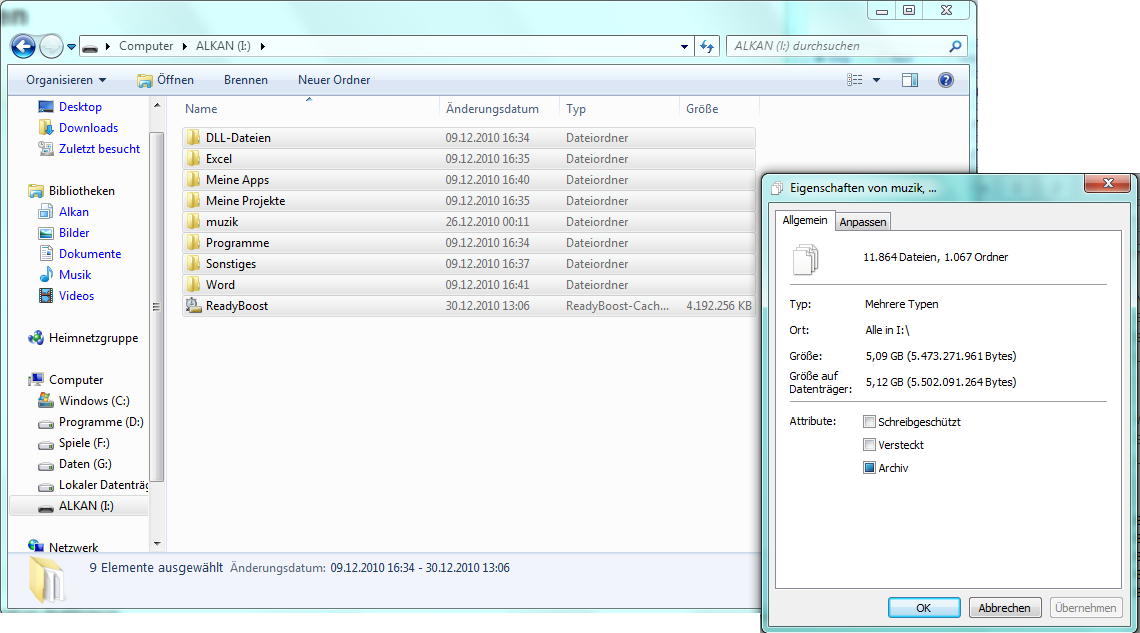
Task: Enable the Schreibgeschützt checkbox
Action: coord(870,422)
